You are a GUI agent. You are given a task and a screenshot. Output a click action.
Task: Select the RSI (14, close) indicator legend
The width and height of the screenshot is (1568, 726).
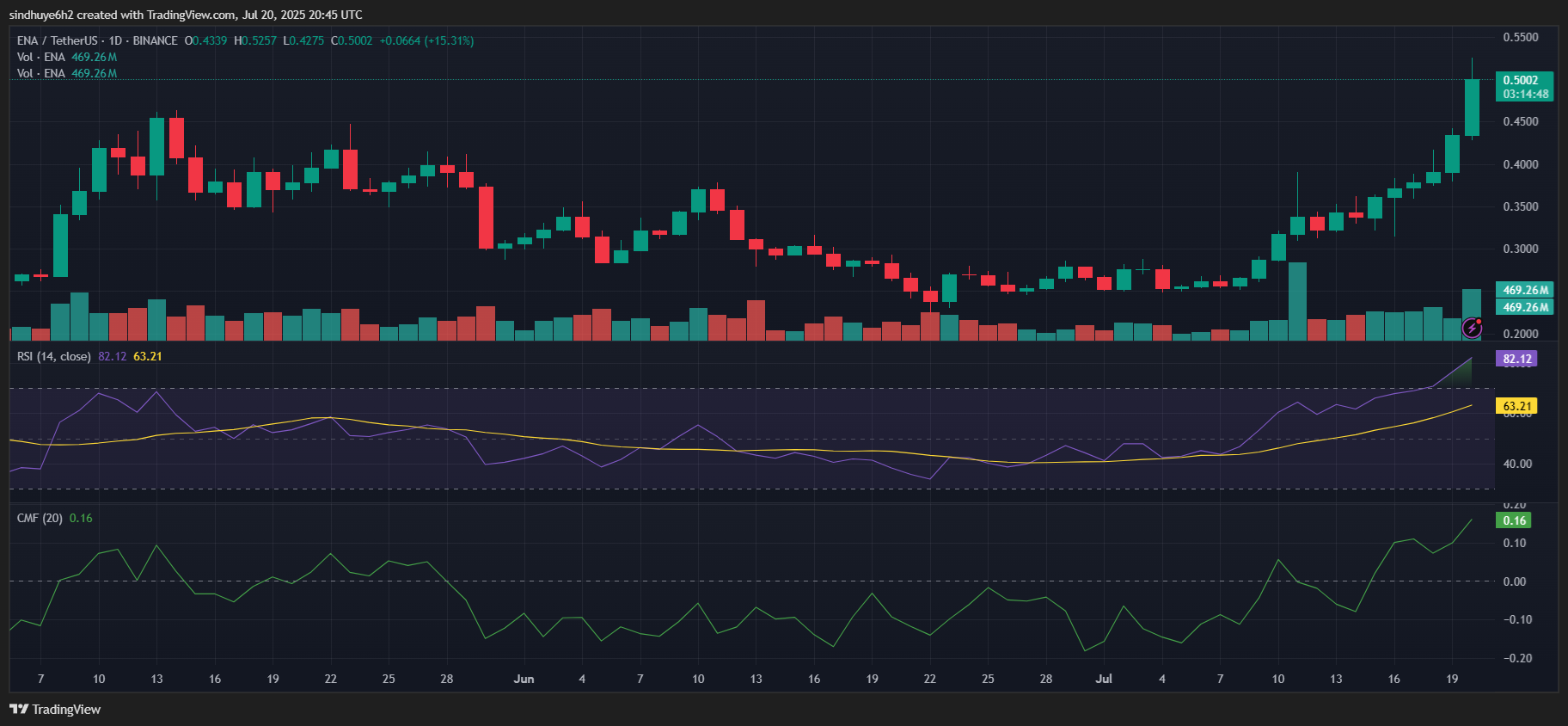53,356
